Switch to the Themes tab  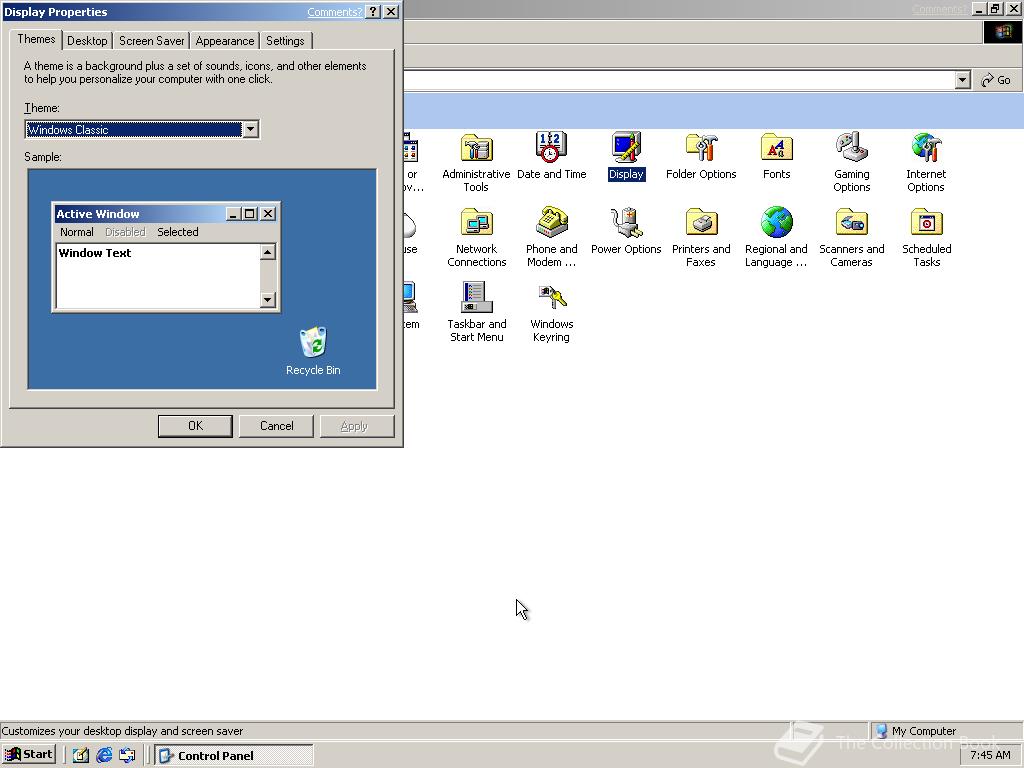coord(37,39)
